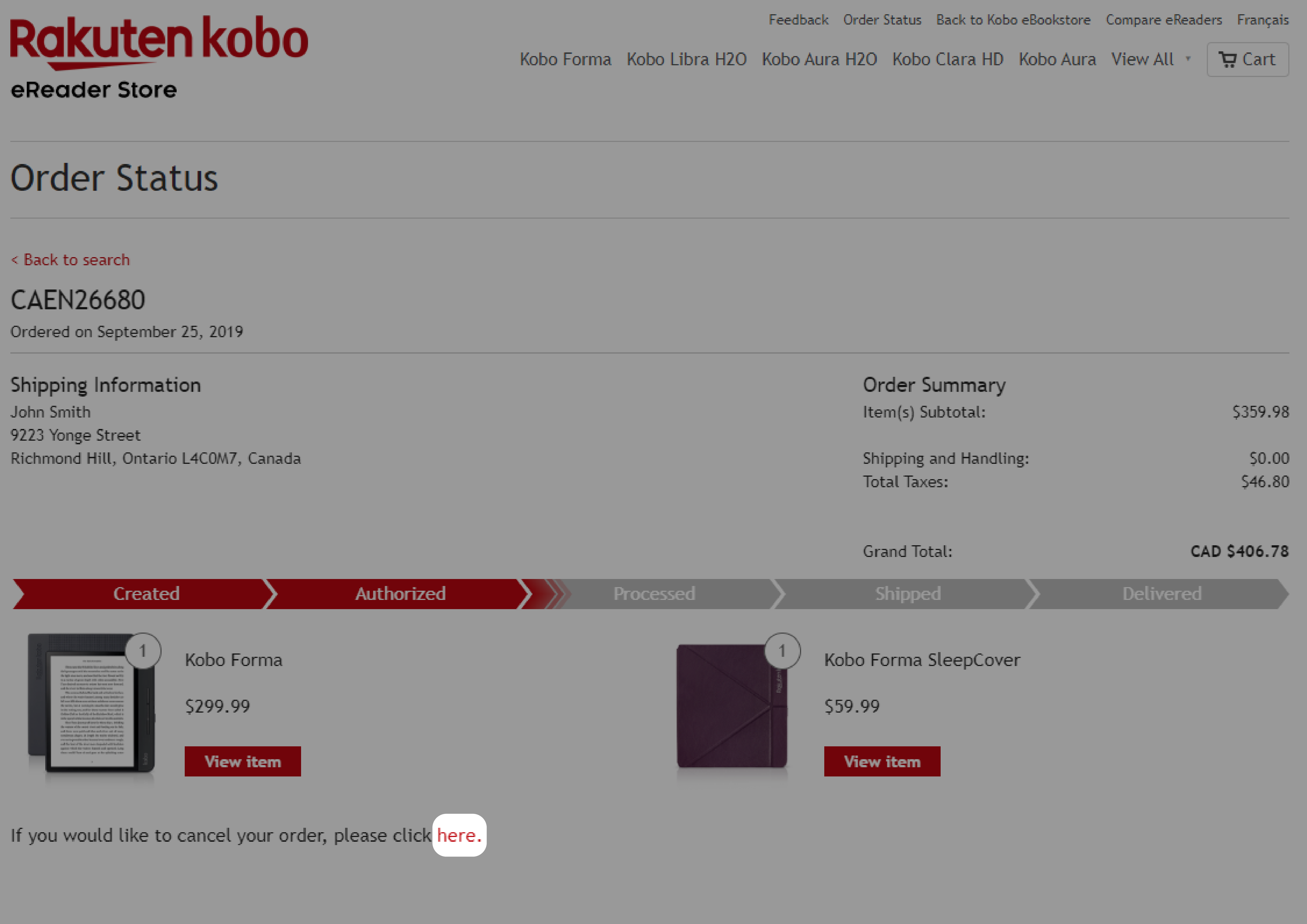Click the Shipped progress step
The height and width of the screenshot is (924, 1307).
pyautogui.click(x=907, y=594)
